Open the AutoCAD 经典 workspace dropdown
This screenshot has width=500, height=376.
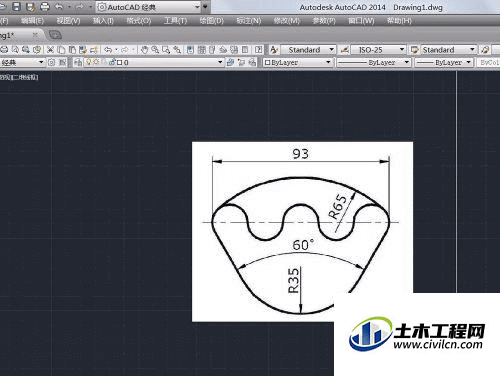click(x=149, y=7)
